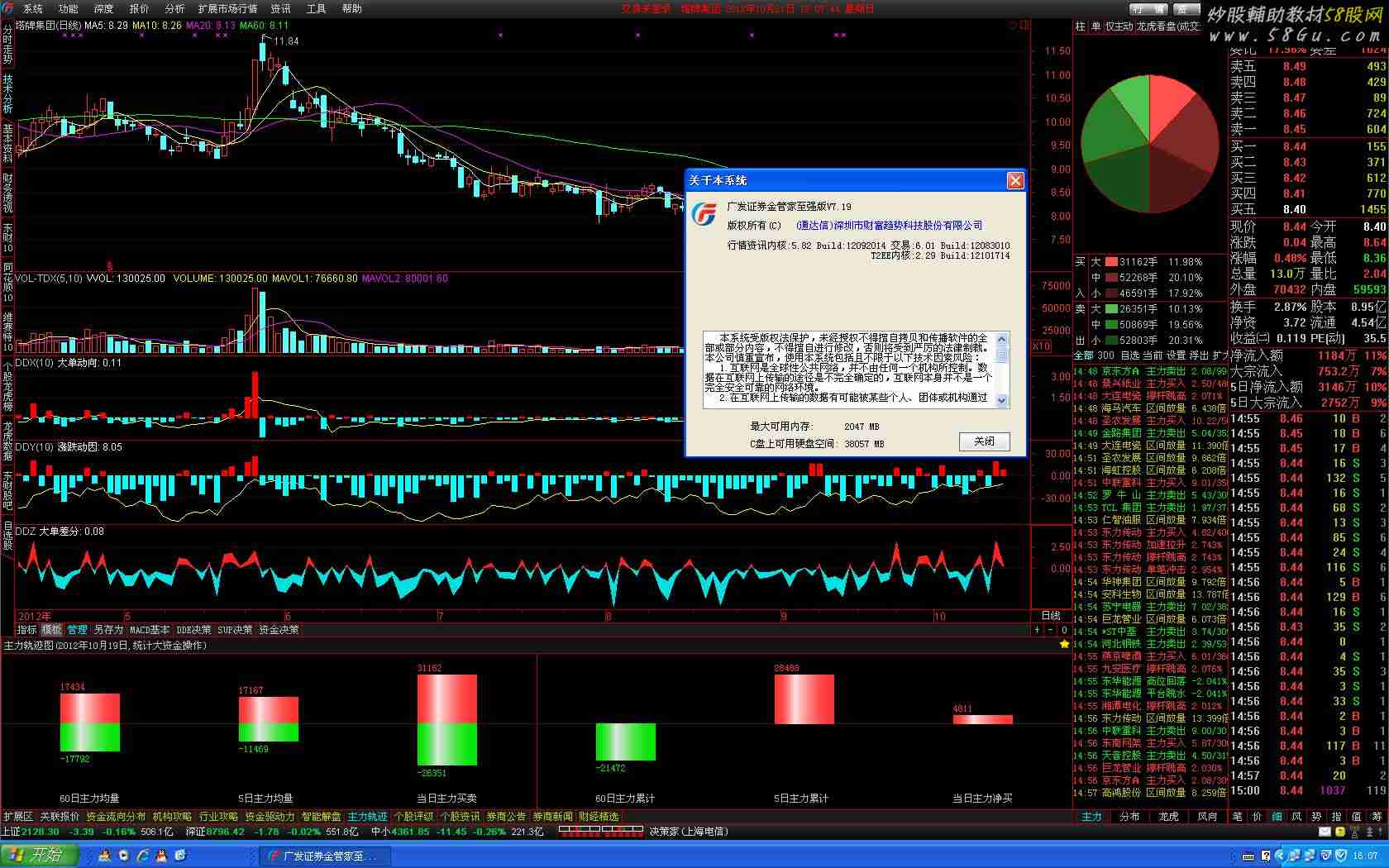This screenshot has width=1389, height=868.
Task: Select the 财务透视 left sidebar item
Action: [7, 193]
